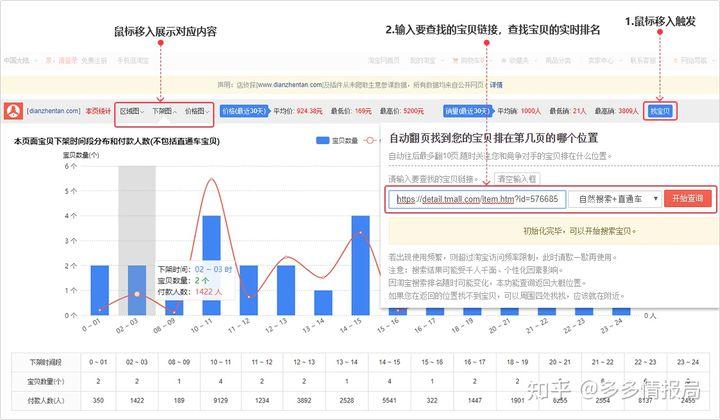Screen dimensions: 720x420
Task: Click the 自动翻页找到您的宝贝 panel heading
Action: [x=494, y=138]
